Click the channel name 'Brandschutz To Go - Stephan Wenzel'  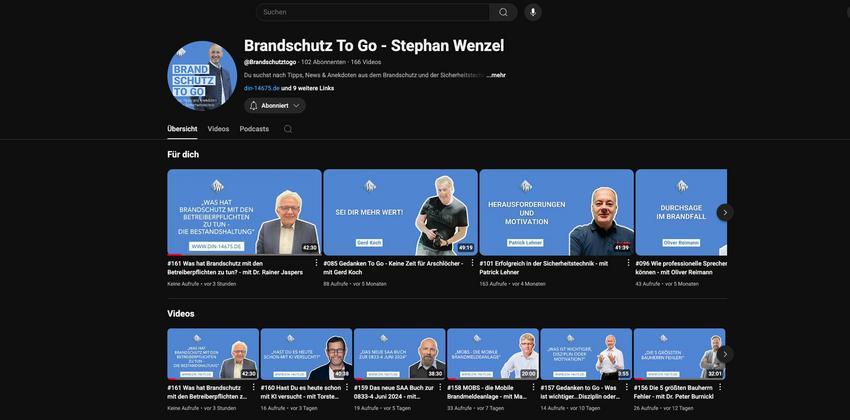click(x=374, y=46)
